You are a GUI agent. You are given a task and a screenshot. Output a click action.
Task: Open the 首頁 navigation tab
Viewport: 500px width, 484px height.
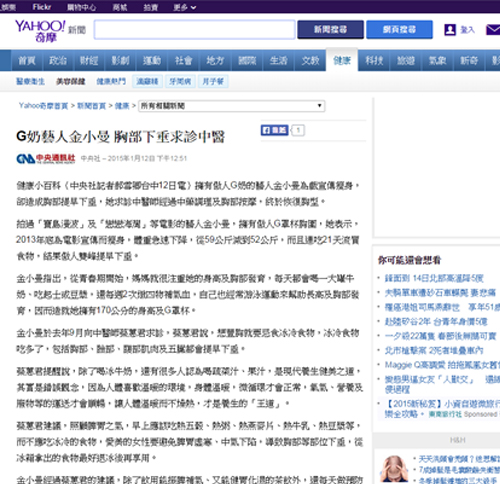point(27,60)
